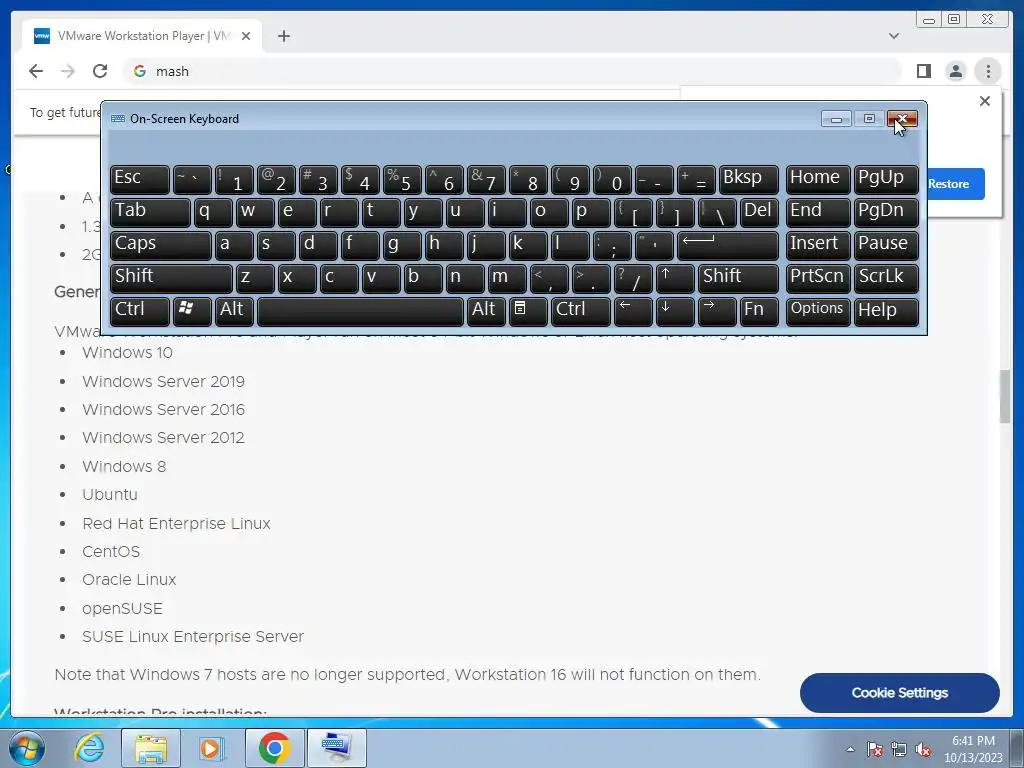
Task: Toggle the left Ctrl key
Action: [x=140, y=311]
